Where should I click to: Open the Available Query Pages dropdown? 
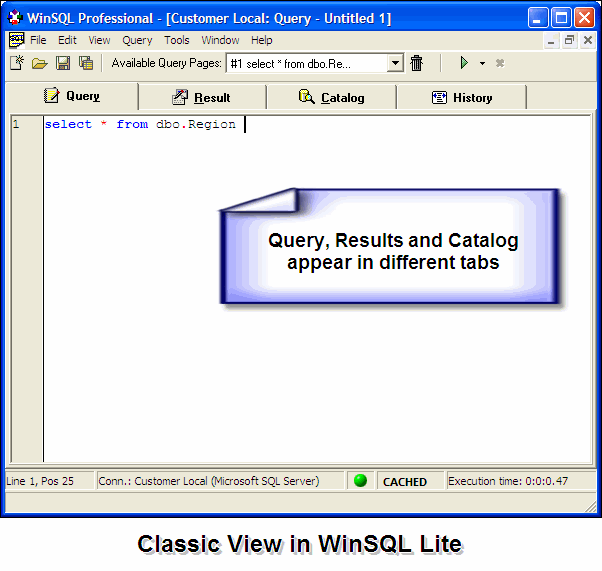(x=395, y=63)
